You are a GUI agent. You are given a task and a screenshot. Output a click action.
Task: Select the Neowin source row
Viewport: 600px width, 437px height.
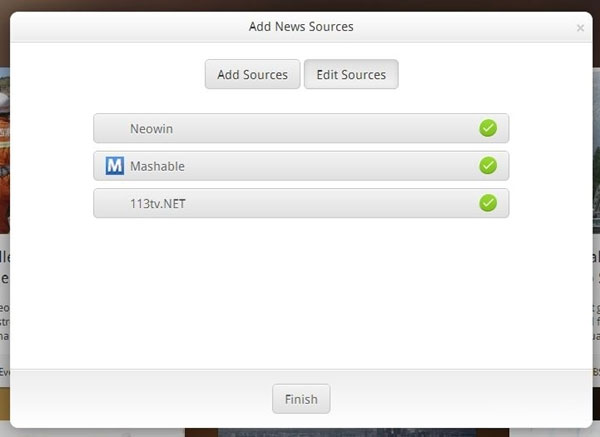[301, 128]
